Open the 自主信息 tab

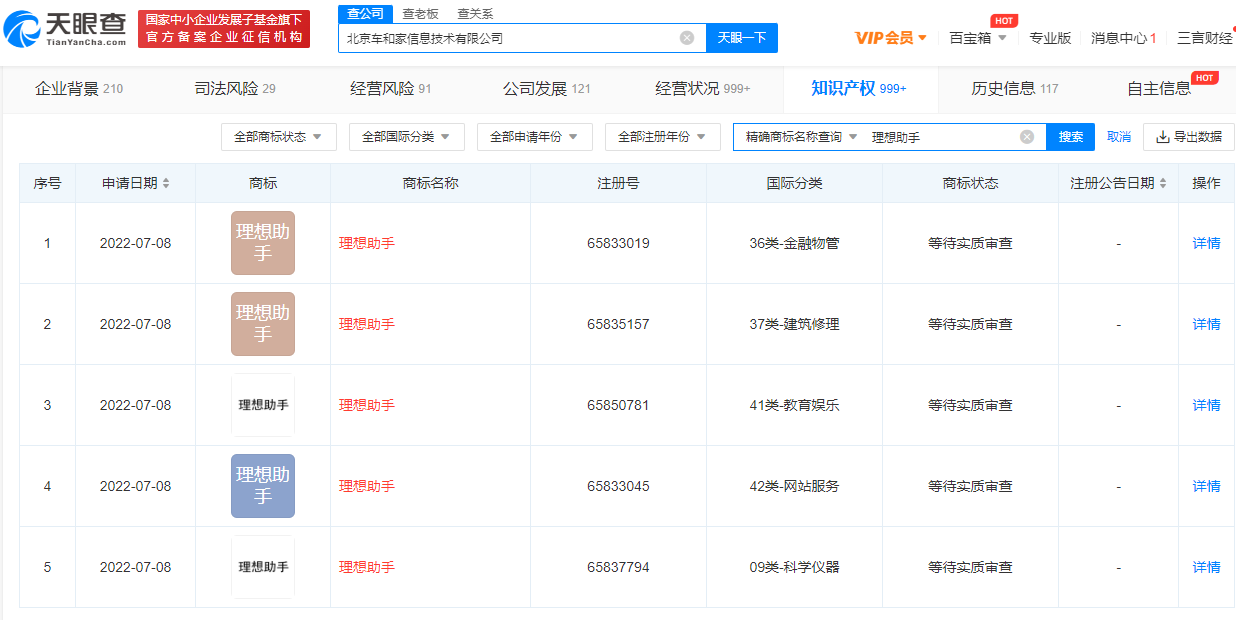[x=1160, y=89]
